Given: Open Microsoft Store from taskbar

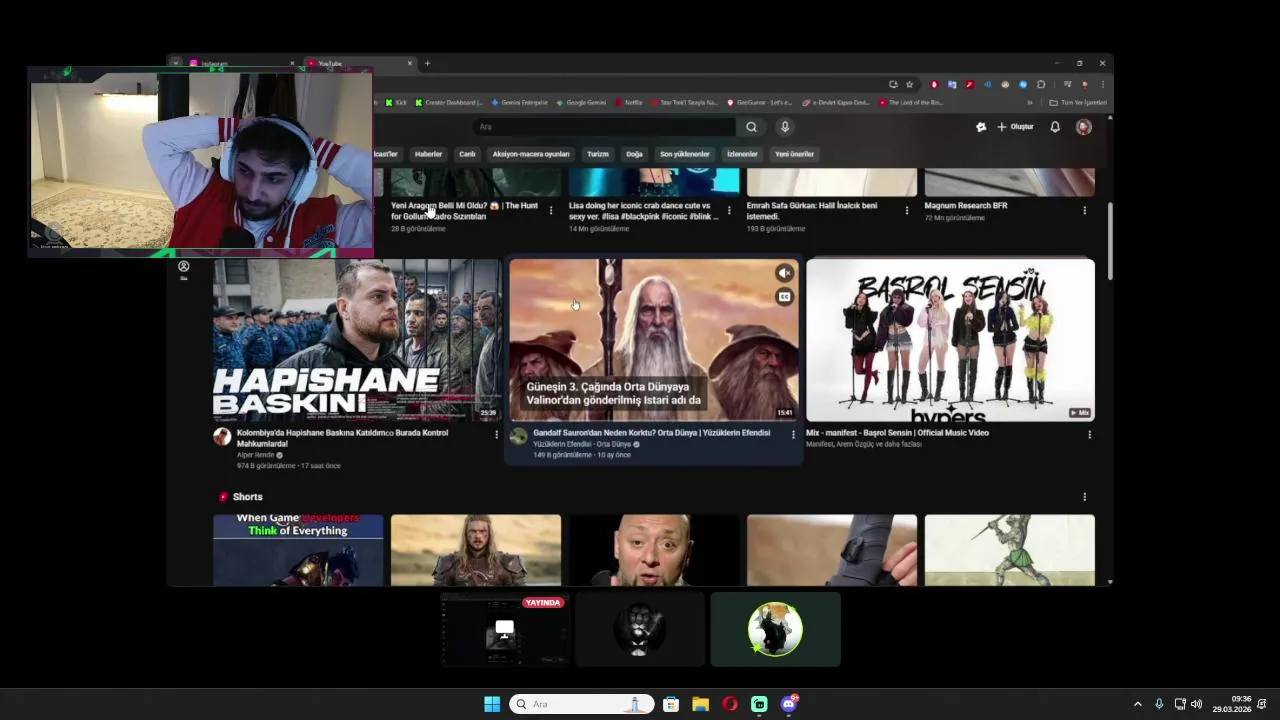Looking at the screenshot, I should click(671, 704).
